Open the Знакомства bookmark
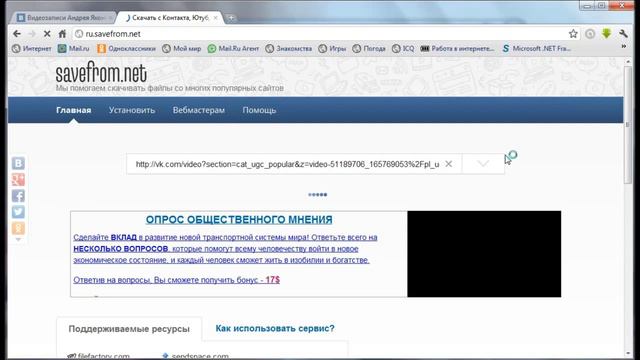This screenshot has width=640, height=360. pyautogui.click(x=289, y=49)
